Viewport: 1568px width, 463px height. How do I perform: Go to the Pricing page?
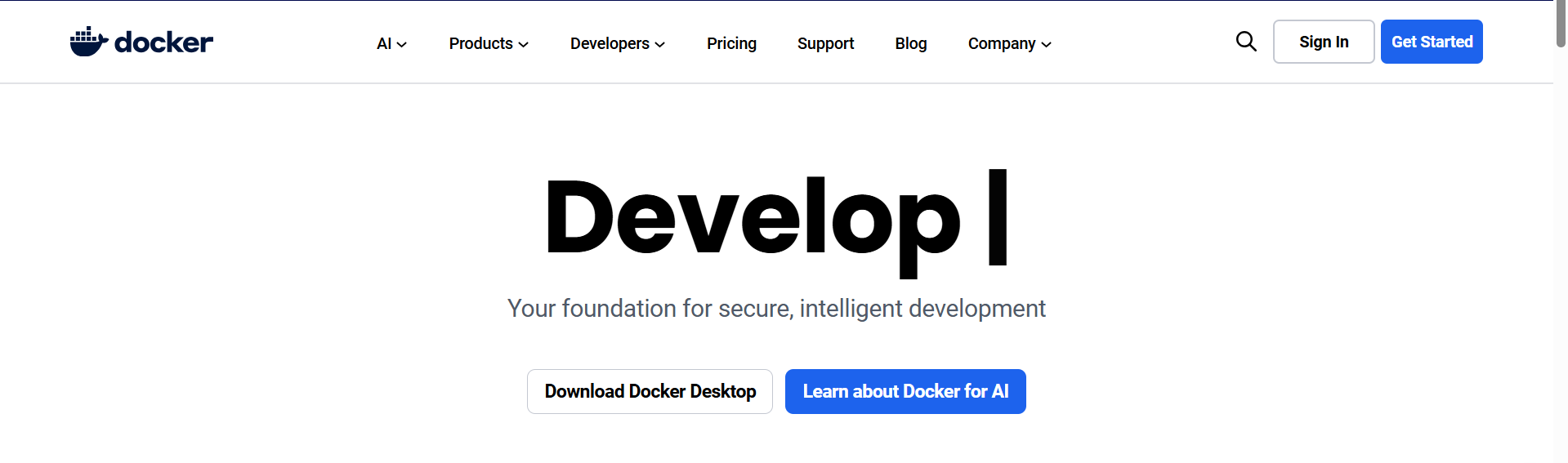click(x=731, y=43)
